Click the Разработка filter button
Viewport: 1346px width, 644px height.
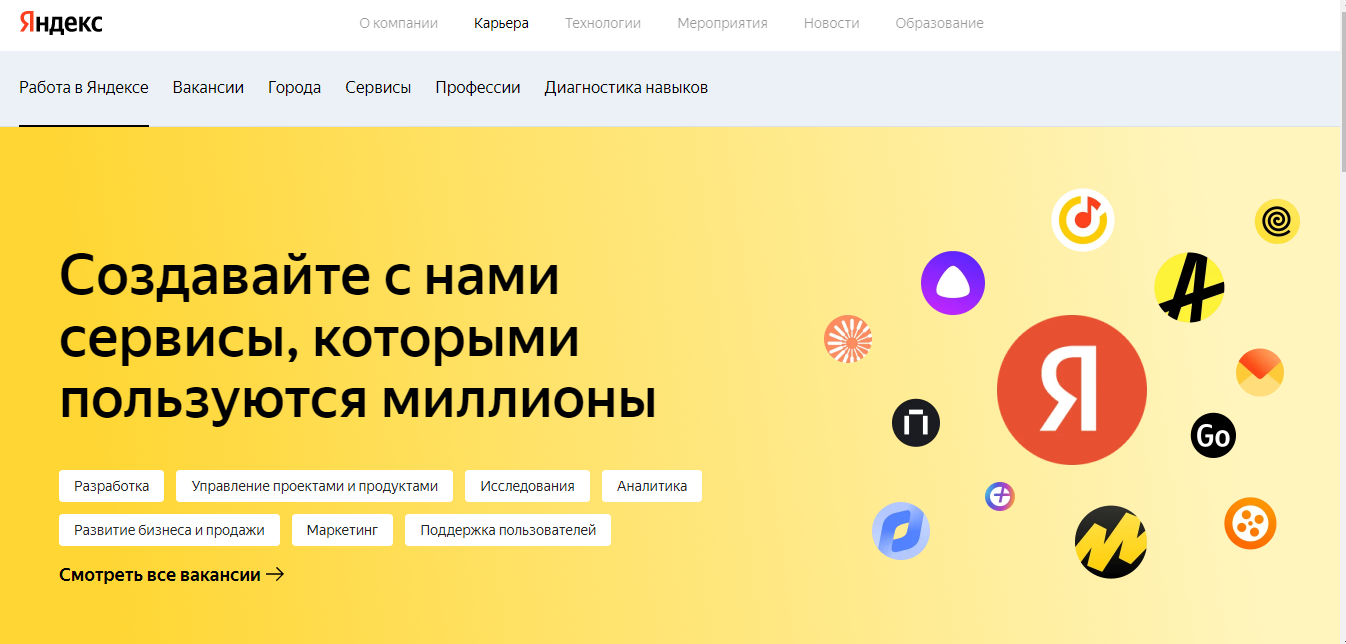(111, 486)
